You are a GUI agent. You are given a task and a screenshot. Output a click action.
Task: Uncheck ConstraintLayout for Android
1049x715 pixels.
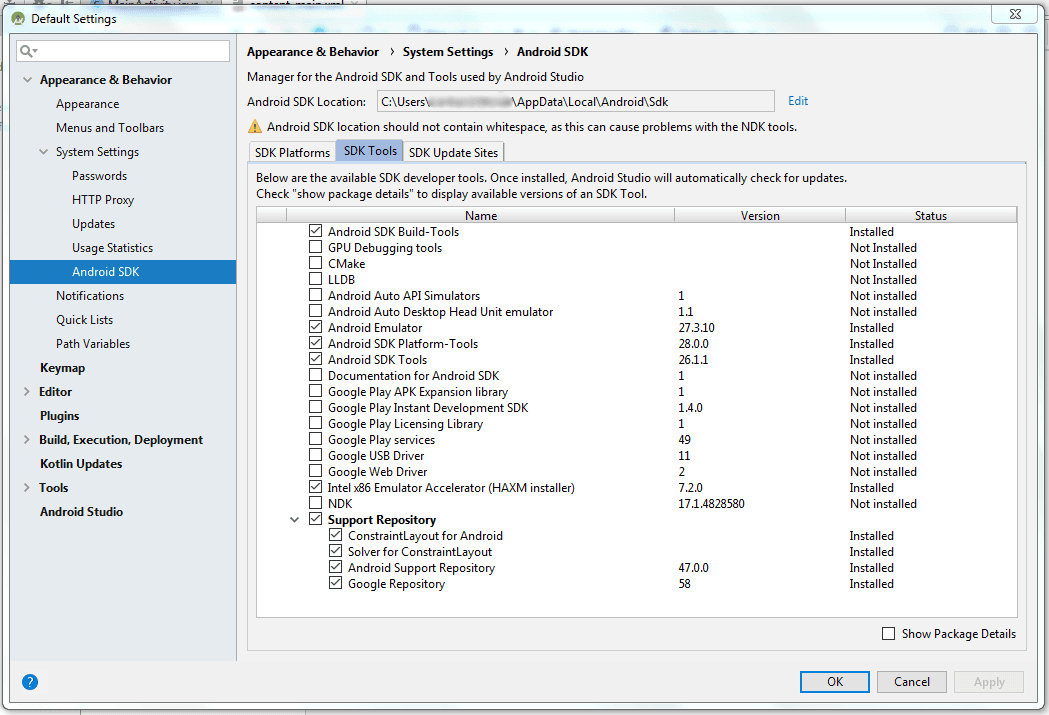(336, 535)
